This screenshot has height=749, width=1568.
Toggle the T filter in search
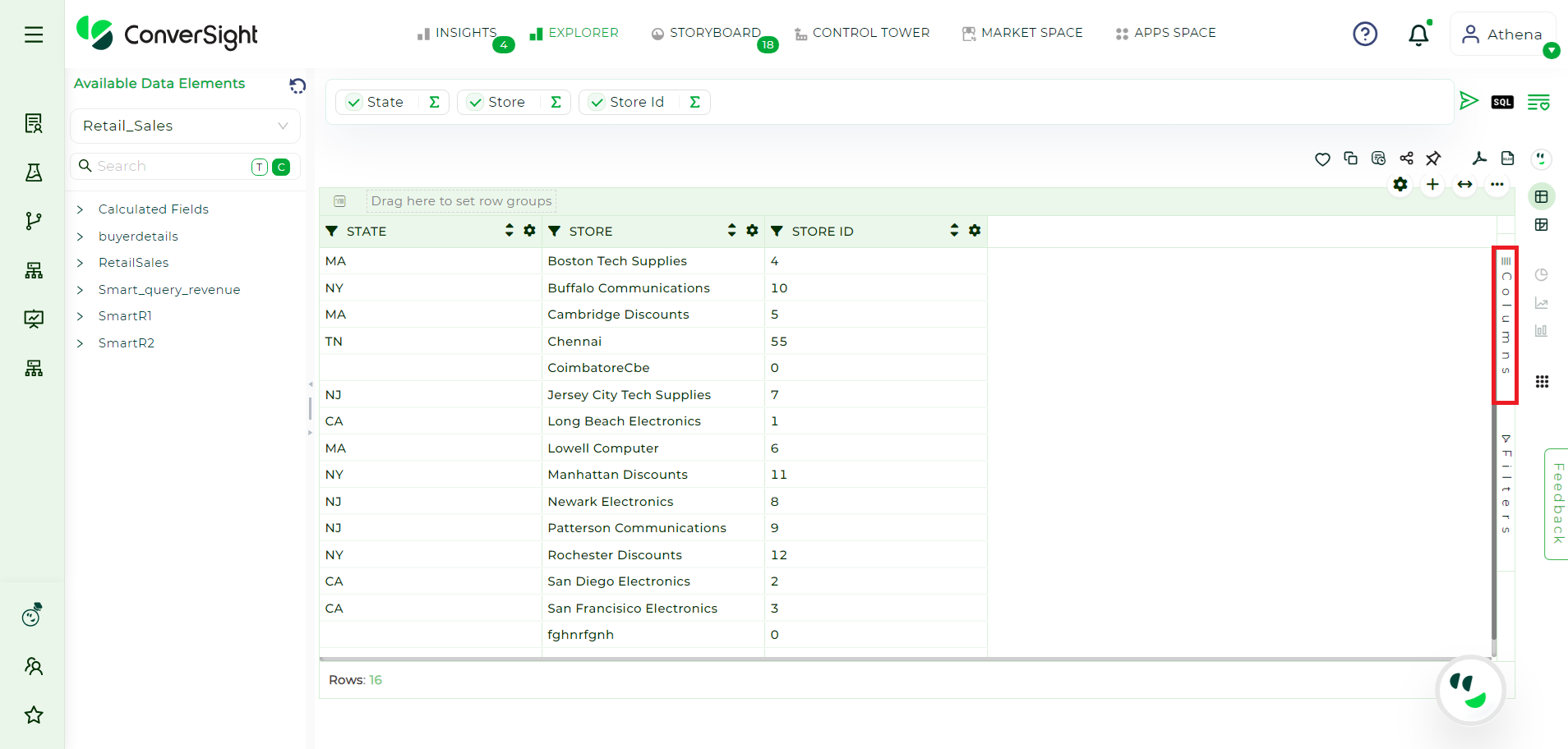pyautogui.click(x=260, y=167)
